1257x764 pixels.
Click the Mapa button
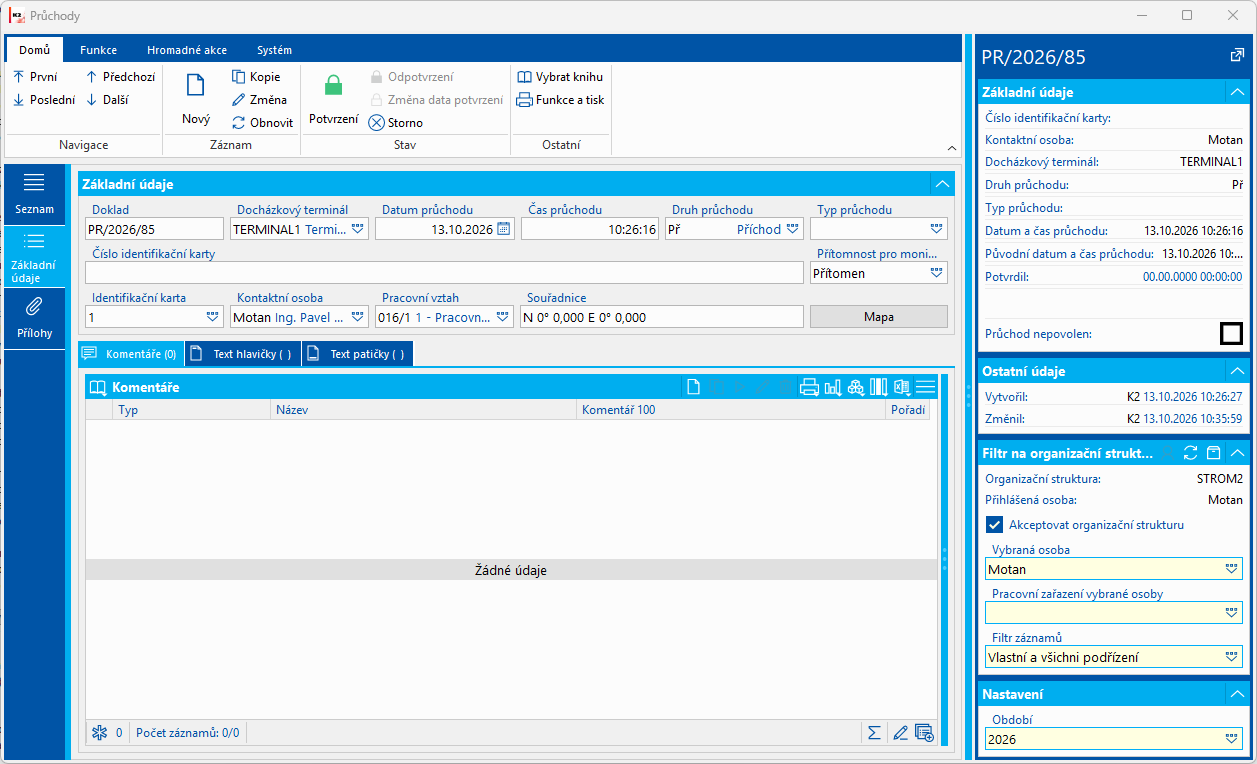tap(879, 317)
